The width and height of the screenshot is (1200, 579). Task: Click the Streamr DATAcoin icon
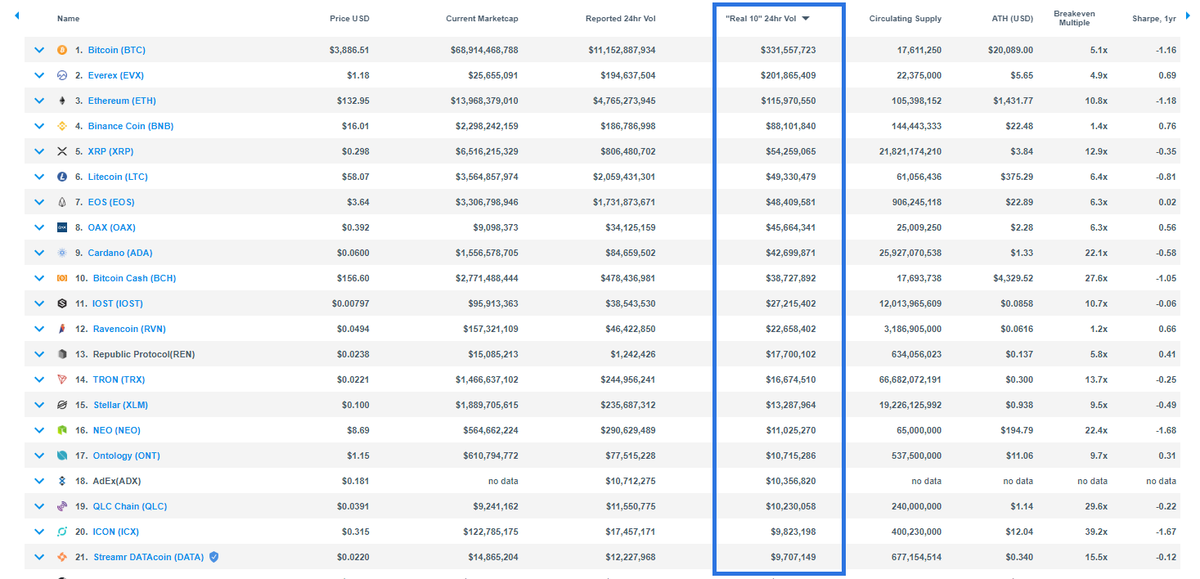pyautogui.click(x=62, y=557)
